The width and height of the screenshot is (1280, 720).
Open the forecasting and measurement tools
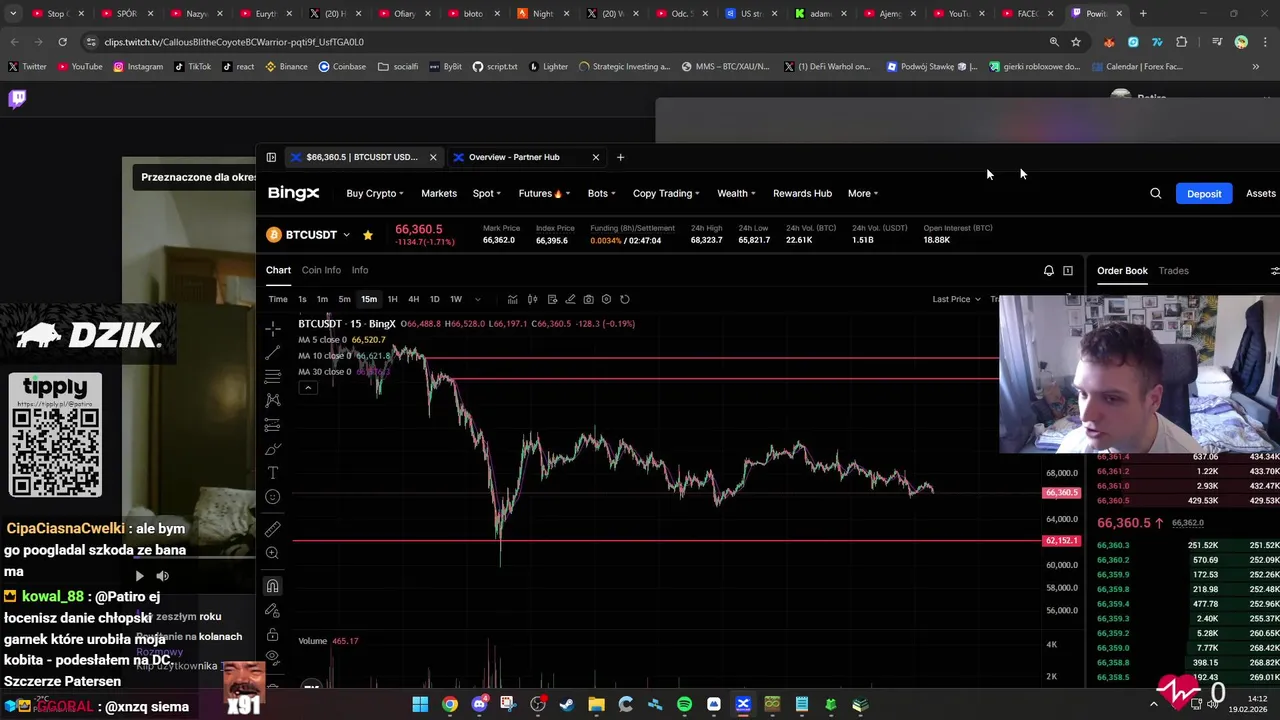click(272, 425)
